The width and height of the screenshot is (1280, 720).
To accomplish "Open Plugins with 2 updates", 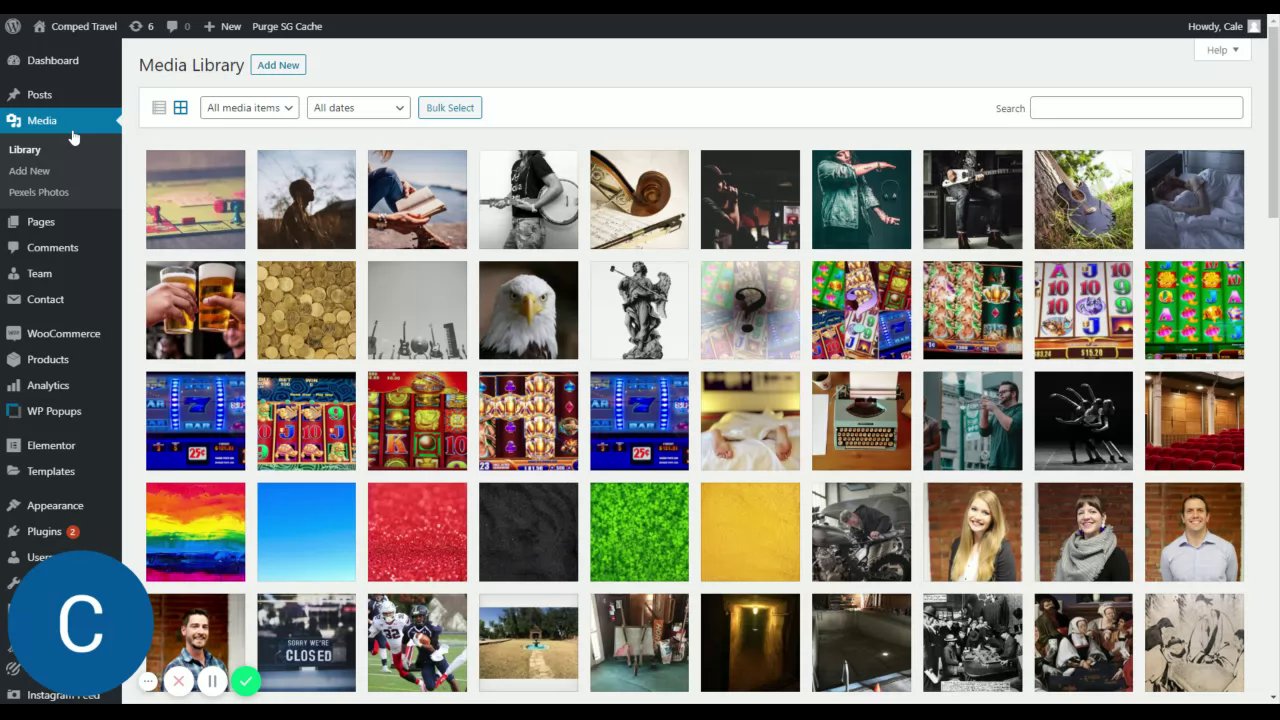I will [61, 531].
